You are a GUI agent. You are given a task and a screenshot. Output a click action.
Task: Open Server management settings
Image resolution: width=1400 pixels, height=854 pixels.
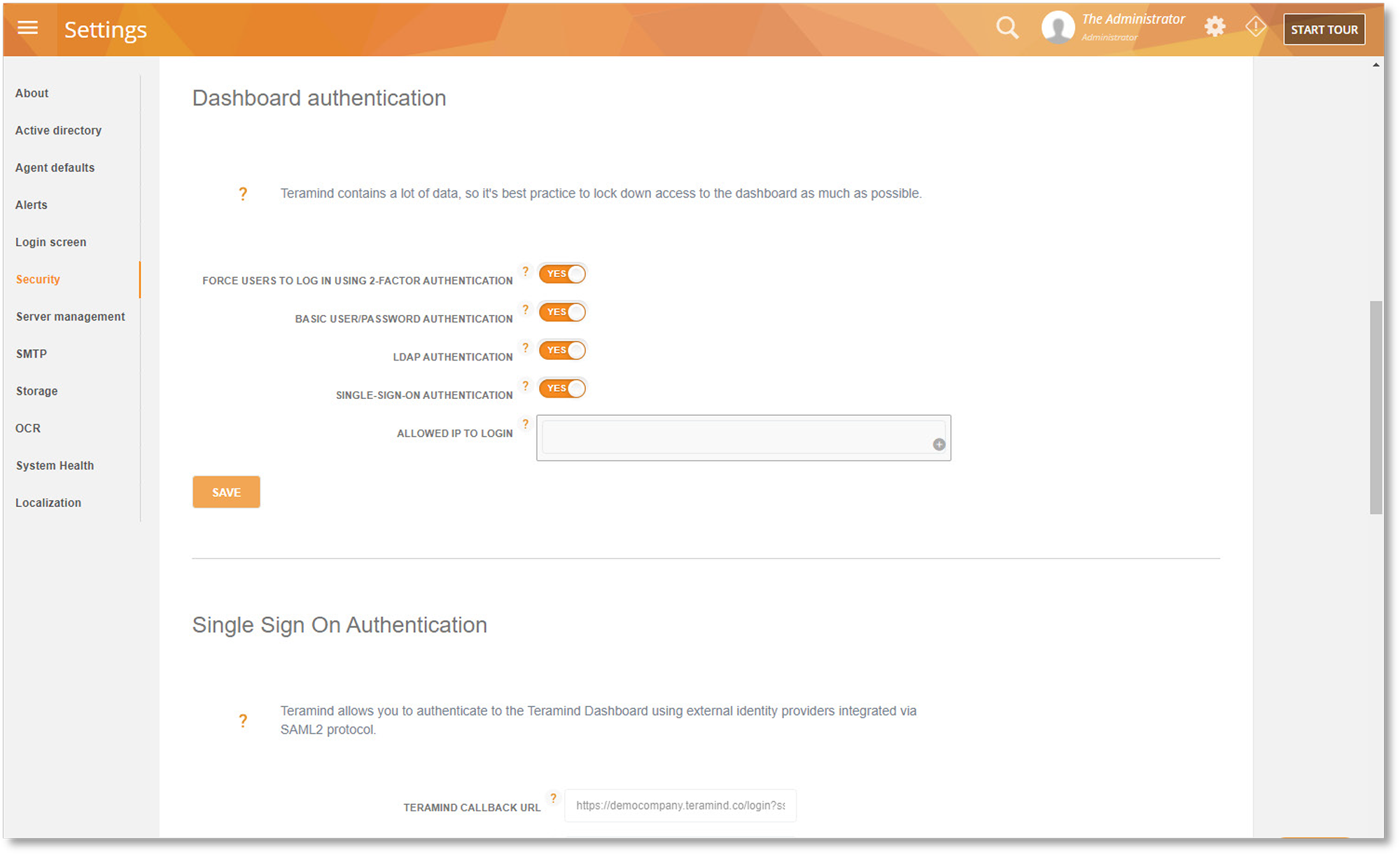click(71, 316)
